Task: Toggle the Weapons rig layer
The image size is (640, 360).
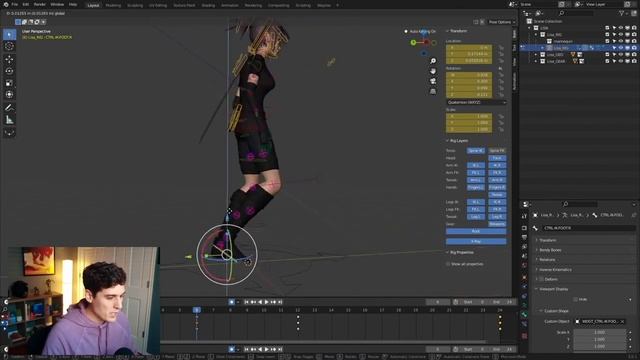Action: (x=497, y=224)
